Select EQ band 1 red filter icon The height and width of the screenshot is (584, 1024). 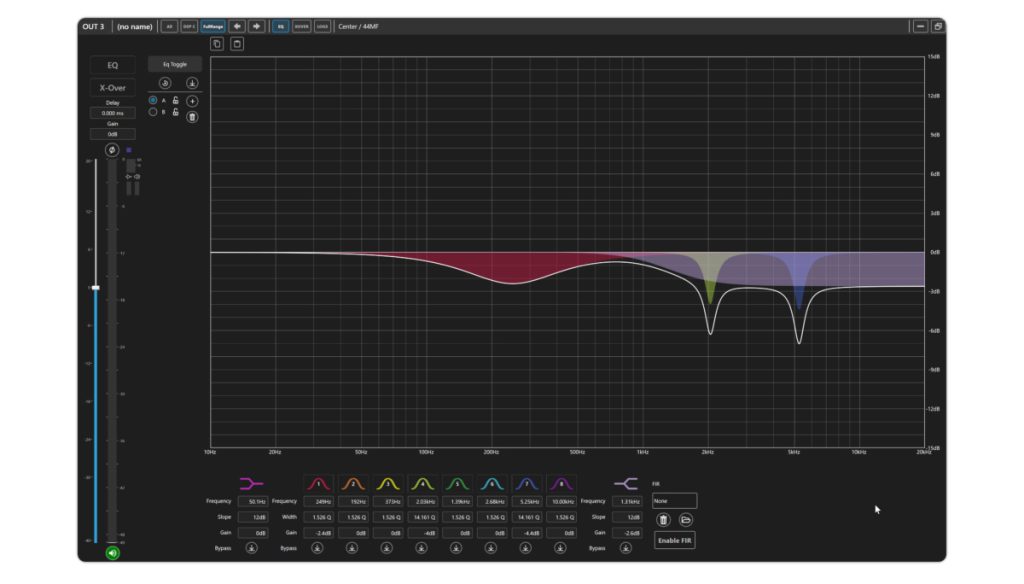pos(319,483)
